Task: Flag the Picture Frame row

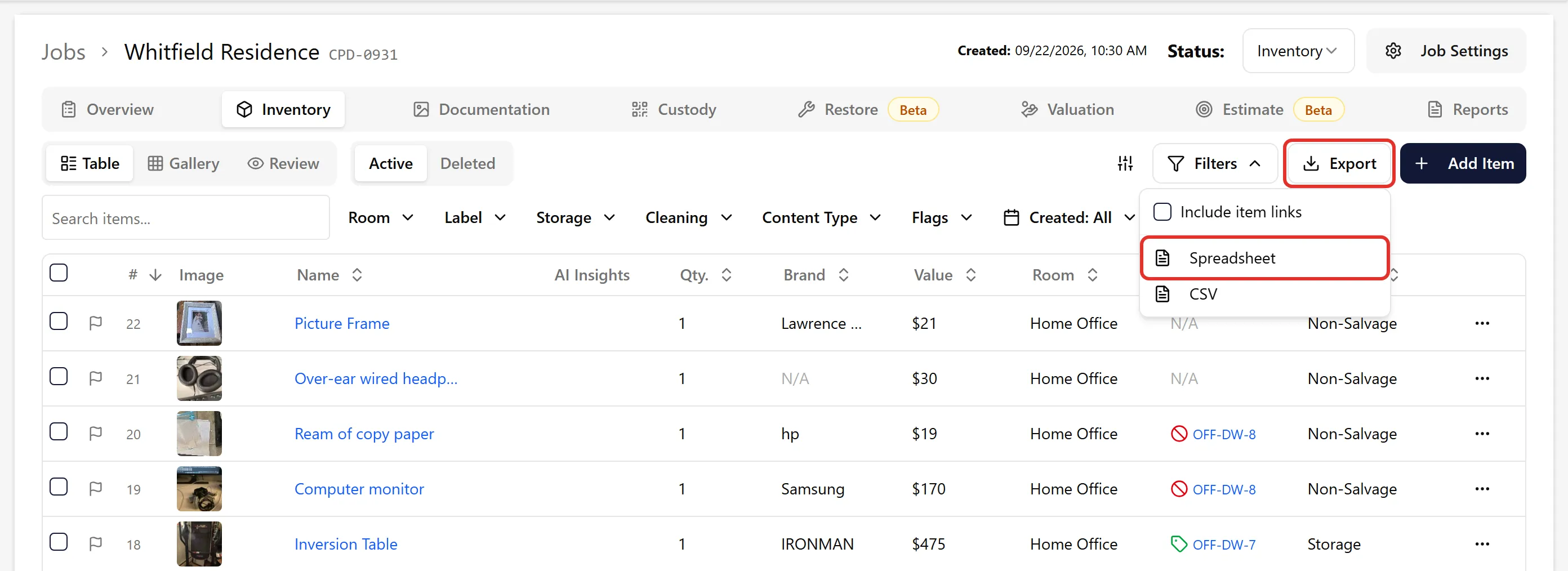Action: (96, 323)
